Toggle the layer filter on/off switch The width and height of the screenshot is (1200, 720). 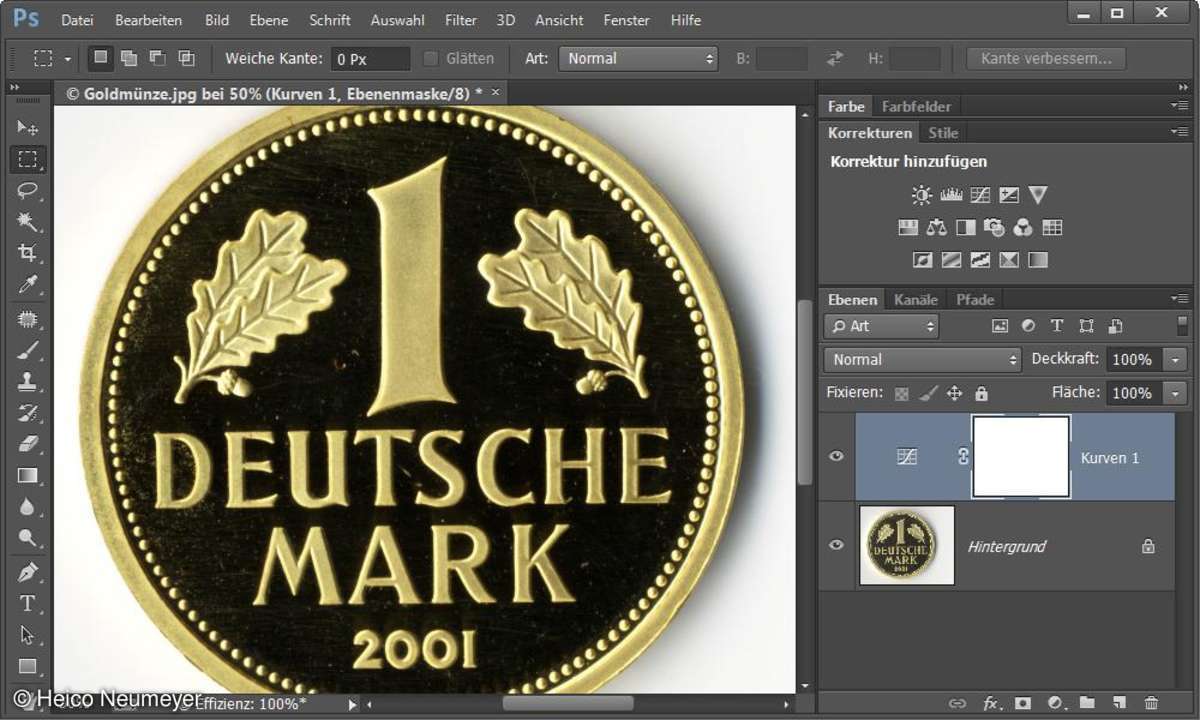1182,325
